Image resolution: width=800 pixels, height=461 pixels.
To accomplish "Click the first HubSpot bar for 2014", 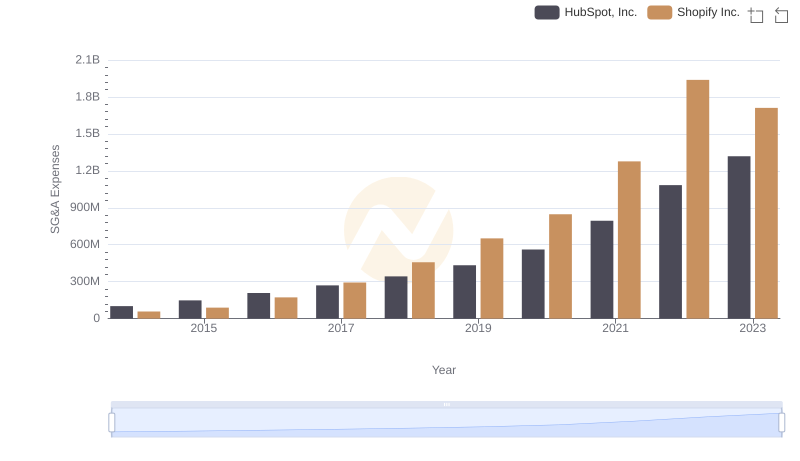I will pos(121,312).
